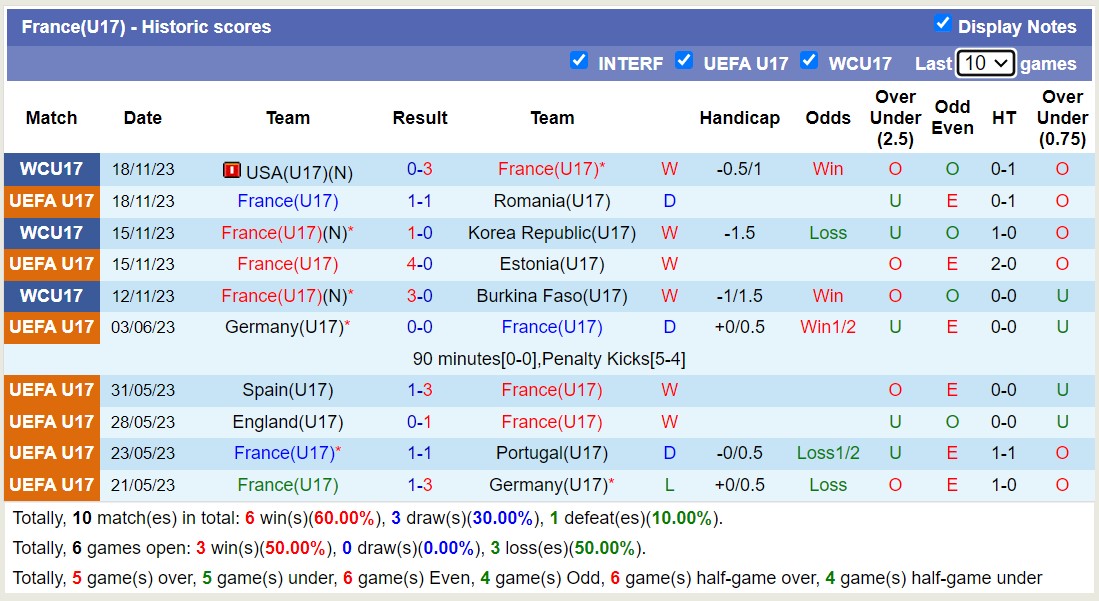Screen dimensions: 1099x601
Task: Expand the Last games selector arrow
Action: [999, 62]
